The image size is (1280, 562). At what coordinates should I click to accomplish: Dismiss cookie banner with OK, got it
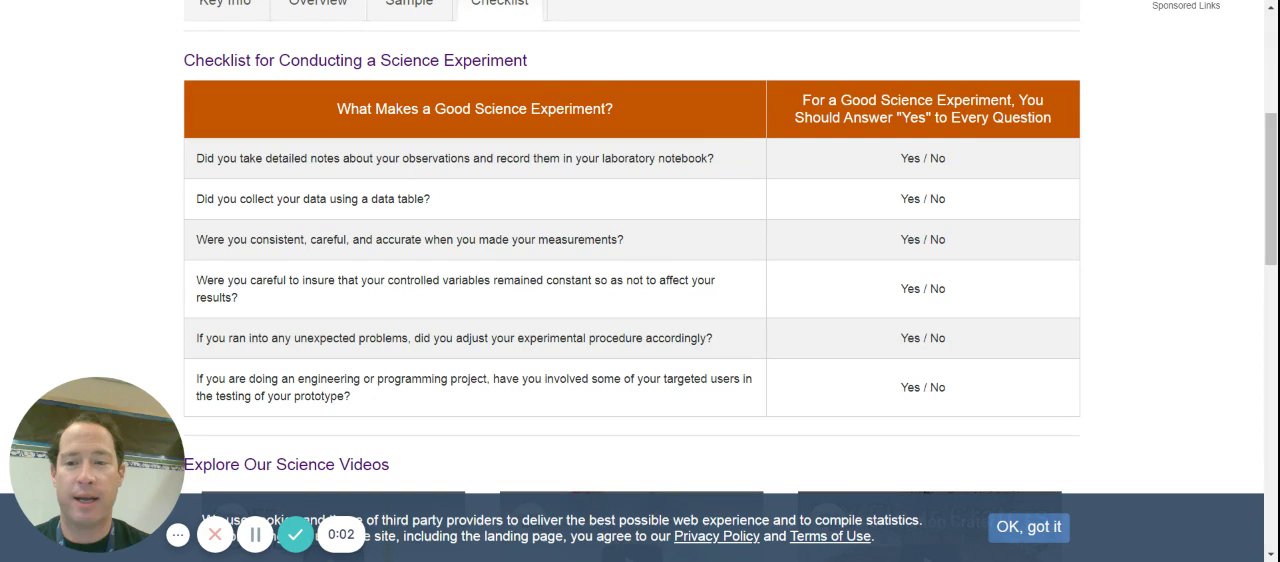pyautogui.click(x=1028, y=527)
